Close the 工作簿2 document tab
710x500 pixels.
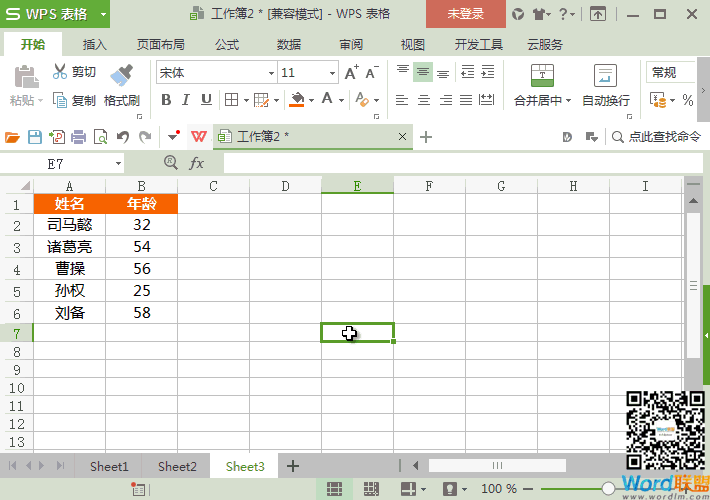(402, 136)
